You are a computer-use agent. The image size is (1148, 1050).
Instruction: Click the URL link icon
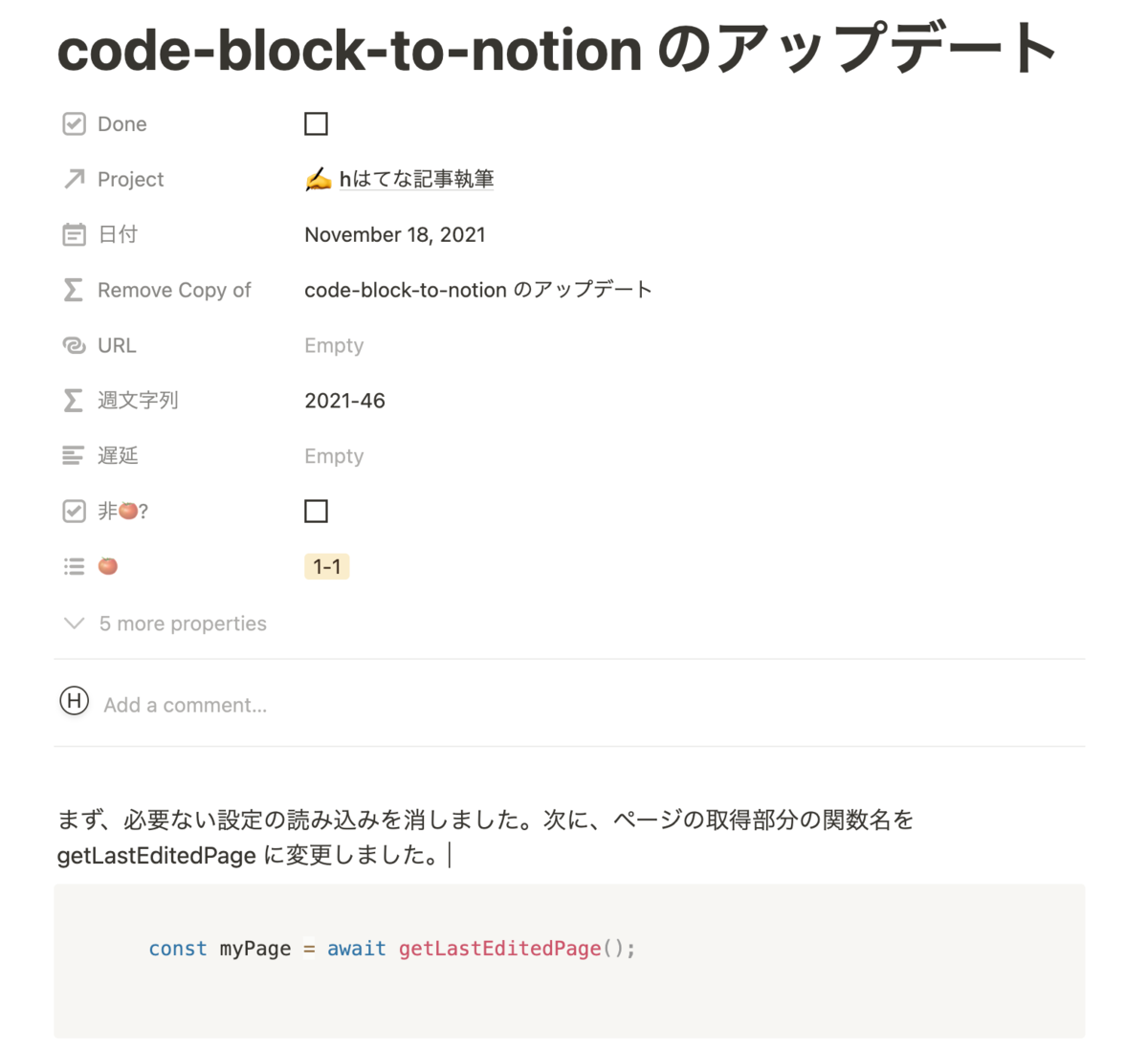point(74,345)
